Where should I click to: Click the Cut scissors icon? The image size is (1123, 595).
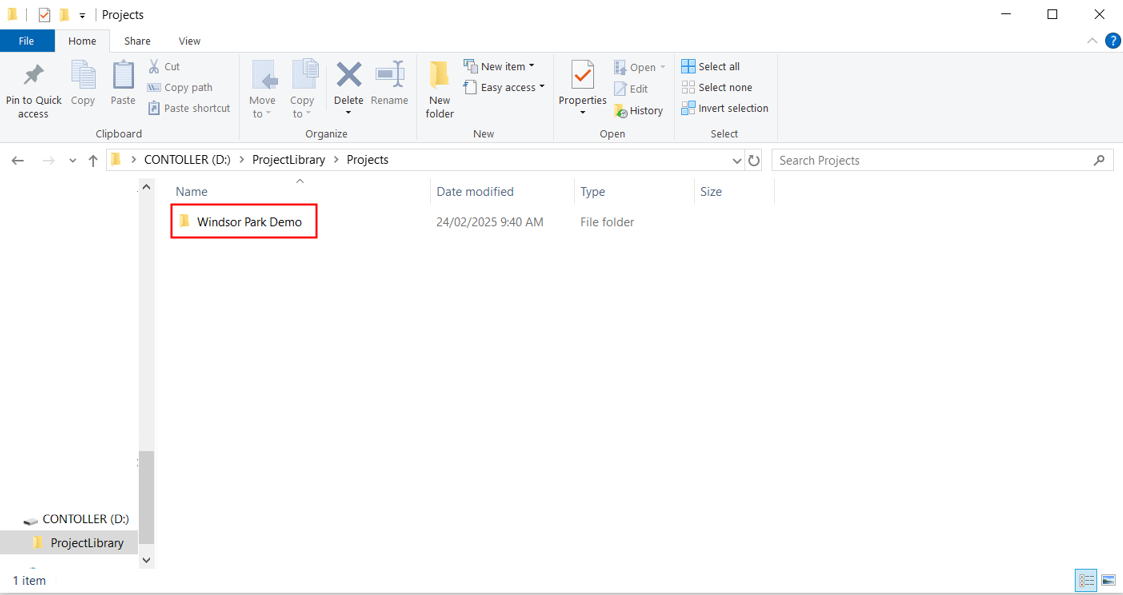[x=154, y=67]
